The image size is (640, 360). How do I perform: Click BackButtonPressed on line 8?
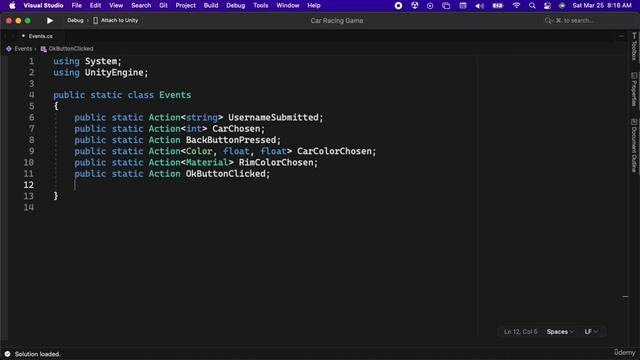pyautogui.click(x=231, y=140)
